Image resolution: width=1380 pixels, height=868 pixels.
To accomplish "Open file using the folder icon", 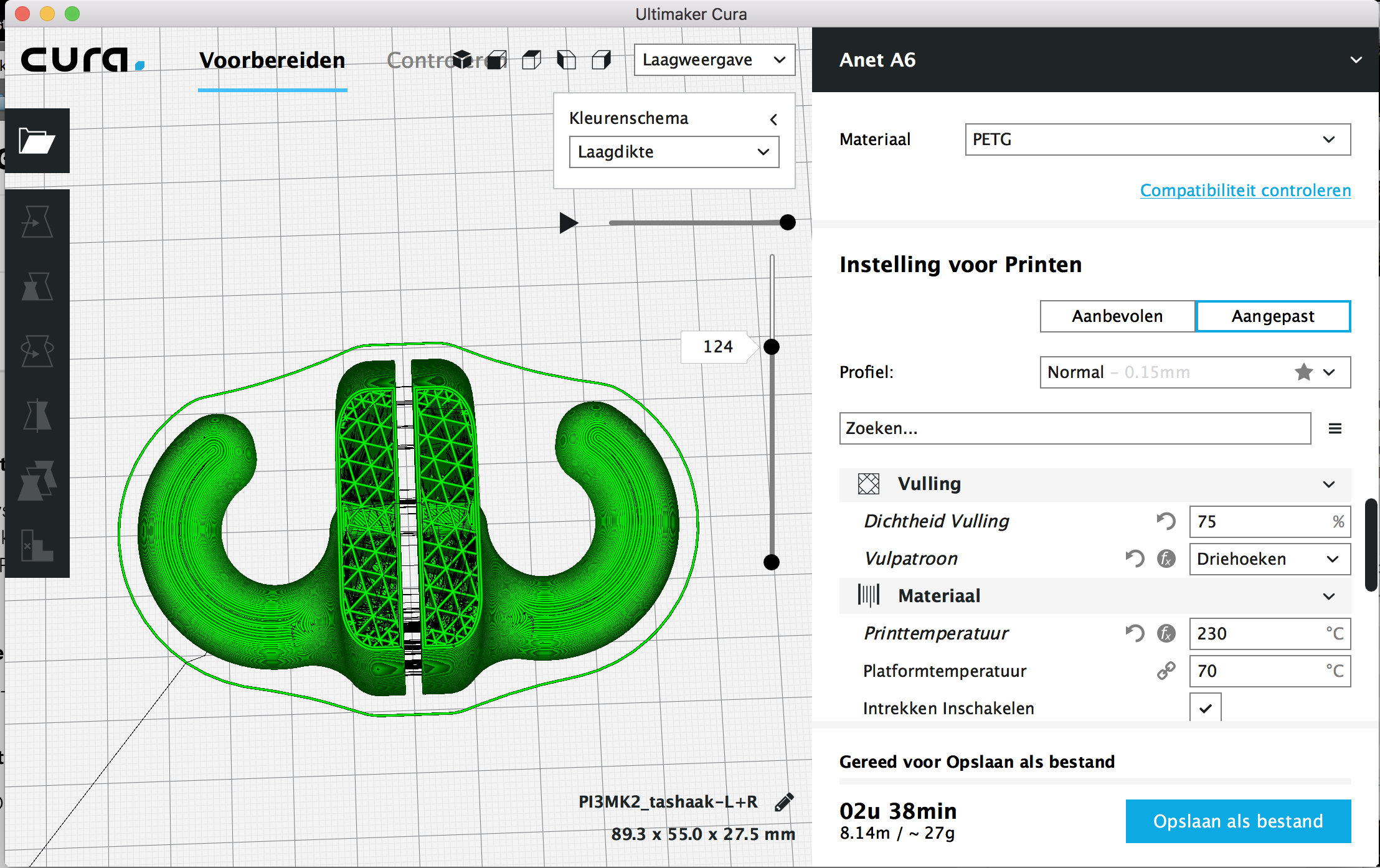I will click(x=37, y=141).
